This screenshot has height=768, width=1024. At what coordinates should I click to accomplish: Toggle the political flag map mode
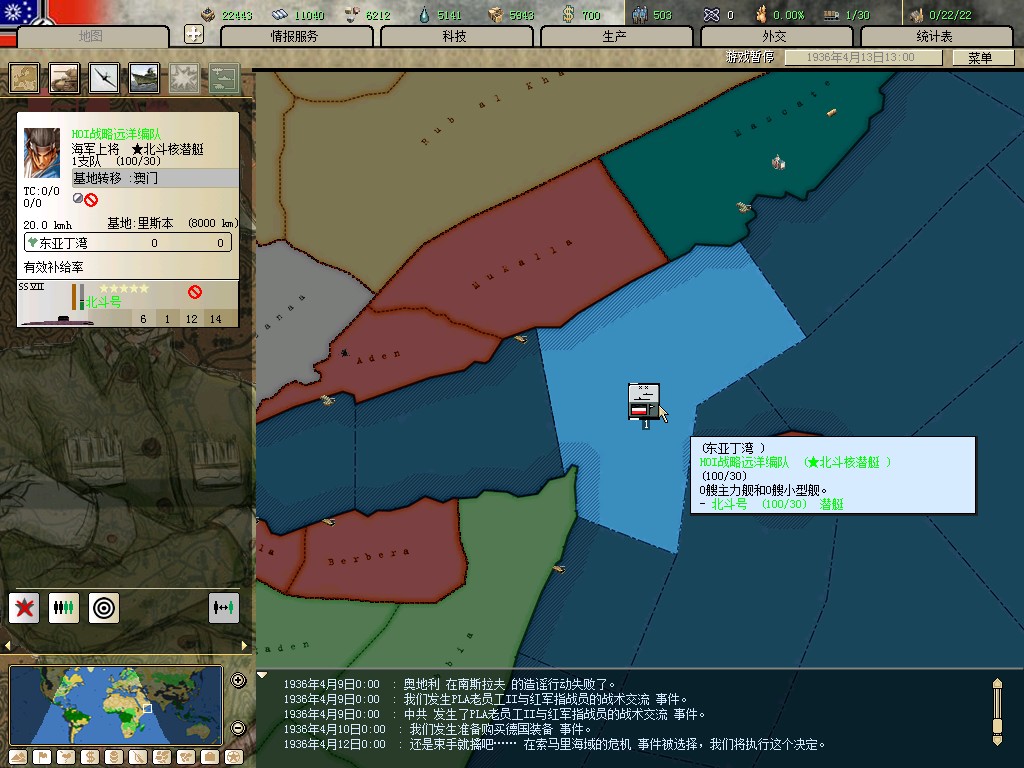43,756
